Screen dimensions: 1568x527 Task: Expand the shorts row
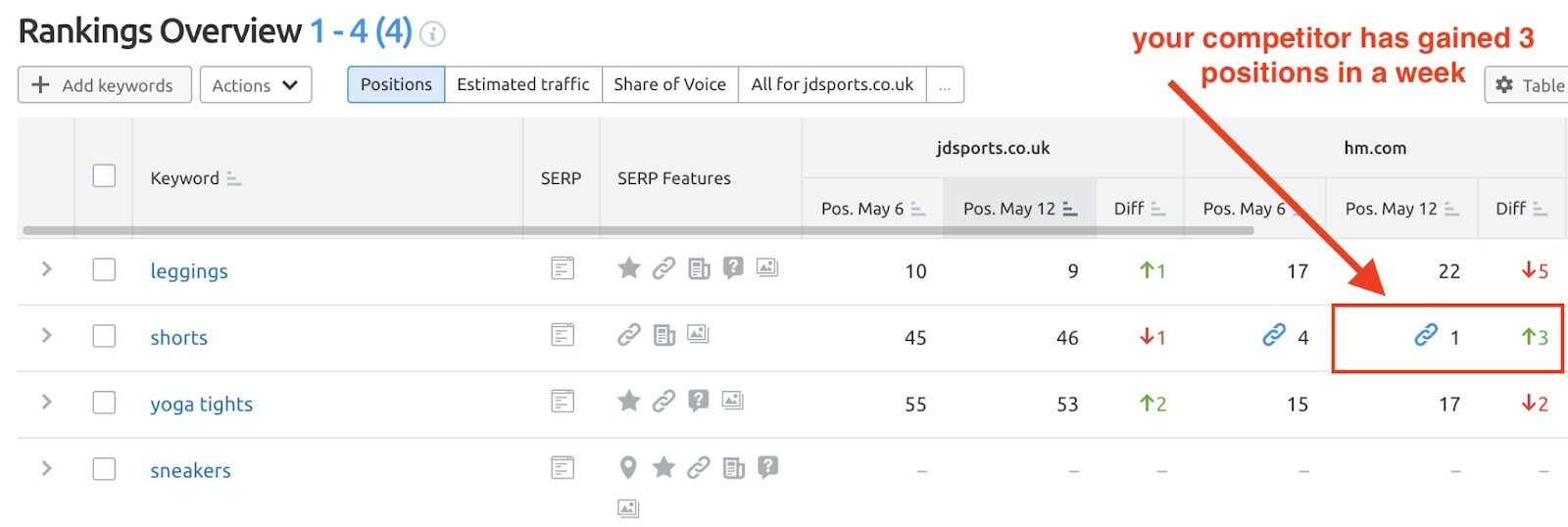point(46,335)
